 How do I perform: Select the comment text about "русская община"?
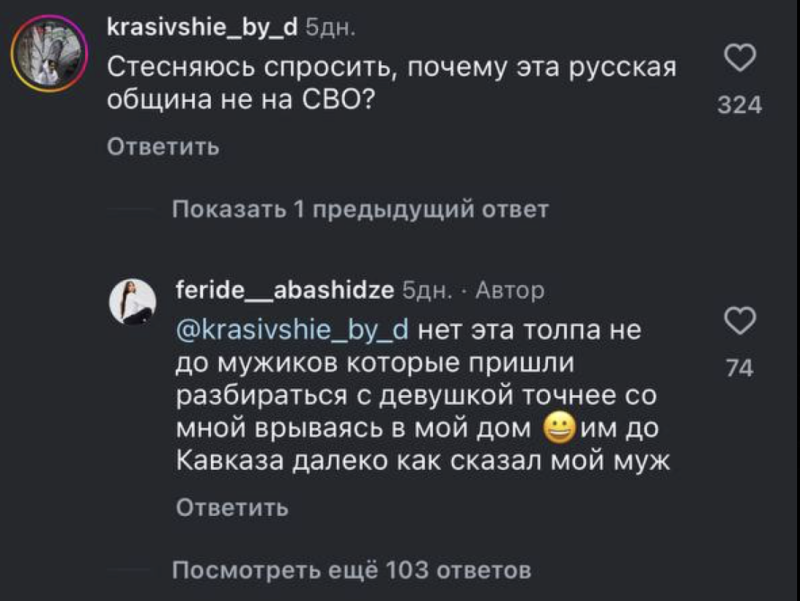pos(391,86)
